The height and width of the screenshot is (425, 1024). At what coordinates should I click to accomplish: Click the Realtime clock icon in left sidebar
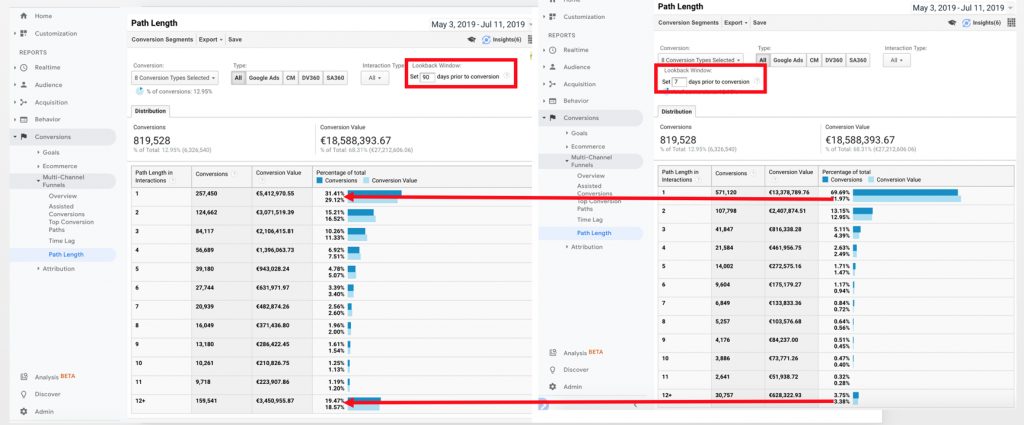23,67
